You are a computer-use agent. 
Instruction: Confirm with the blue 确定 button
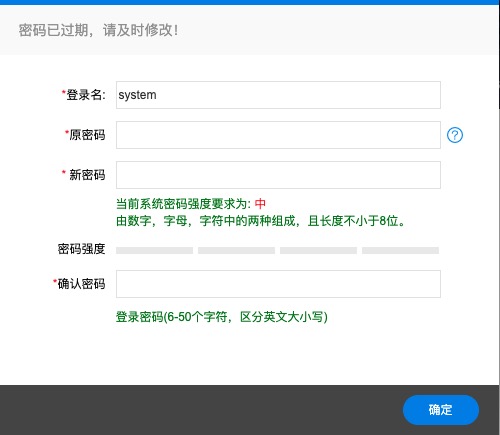coord(441,410)
